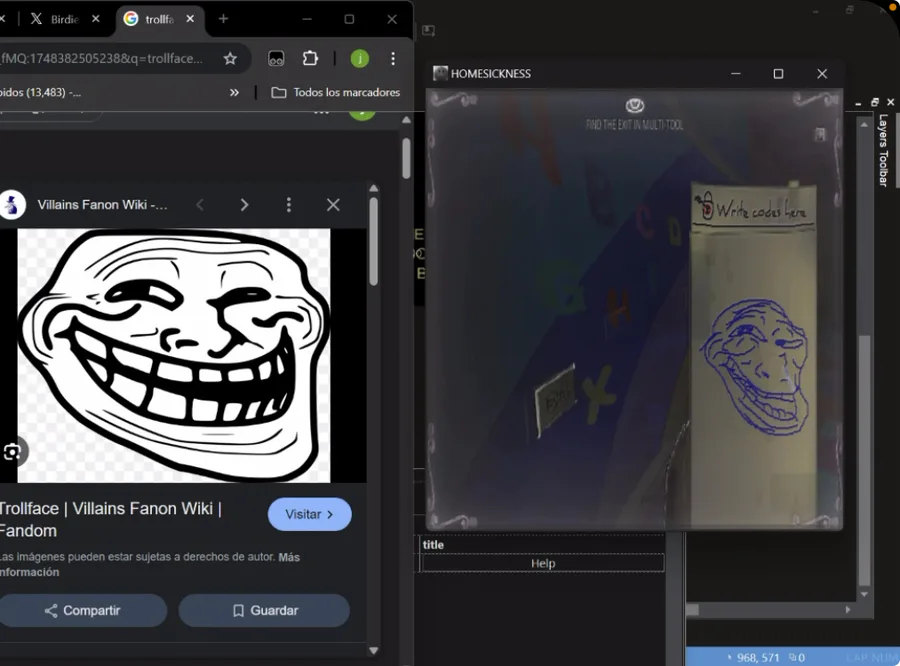This screenshot has width=900, height=666.
Task: Visit the site with the Visitar button
Action: [309, 514]
